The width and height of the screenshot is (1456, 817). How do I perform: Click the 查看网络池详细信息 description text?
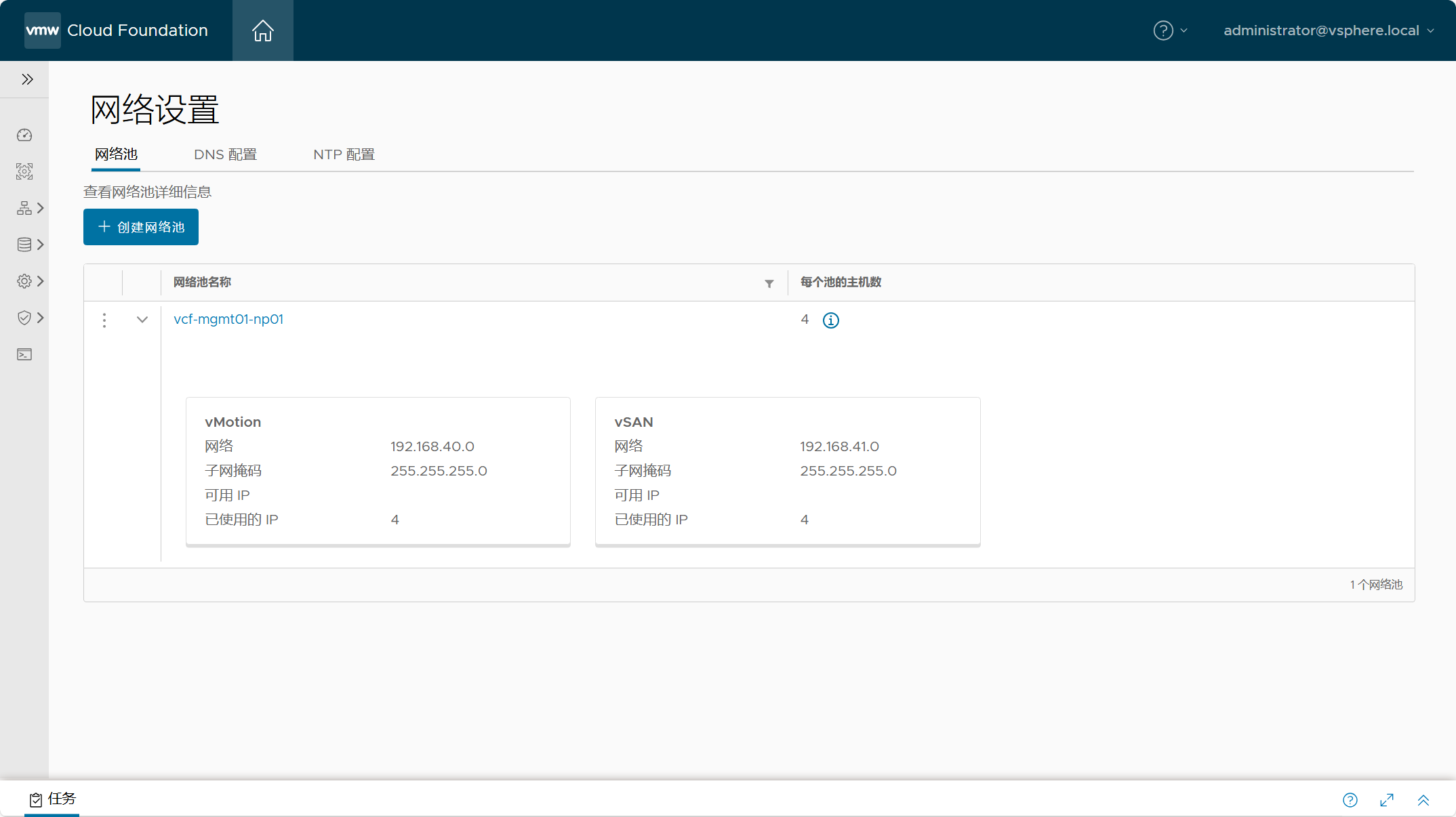[148, 192]
